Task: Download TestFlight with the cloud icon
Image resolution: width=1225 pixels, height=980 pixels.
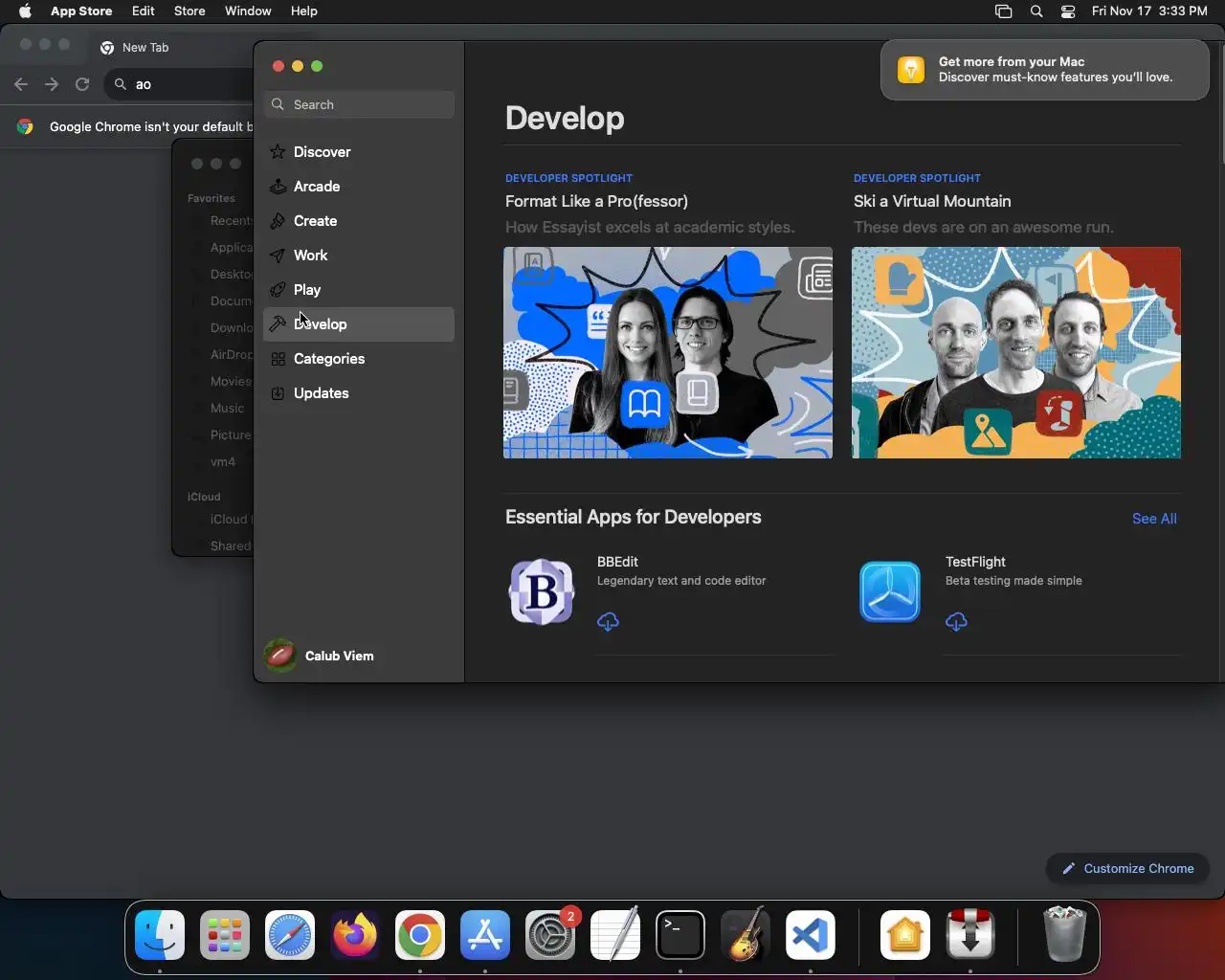Action: click(x=956, y=622)
